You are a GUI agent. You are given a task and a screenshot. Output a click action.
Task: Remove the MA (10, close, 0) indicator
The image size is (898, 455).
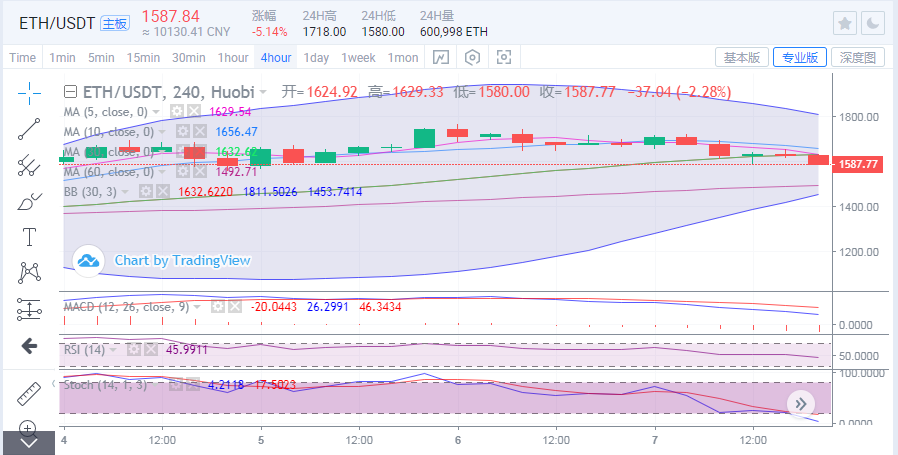point(199,132)
